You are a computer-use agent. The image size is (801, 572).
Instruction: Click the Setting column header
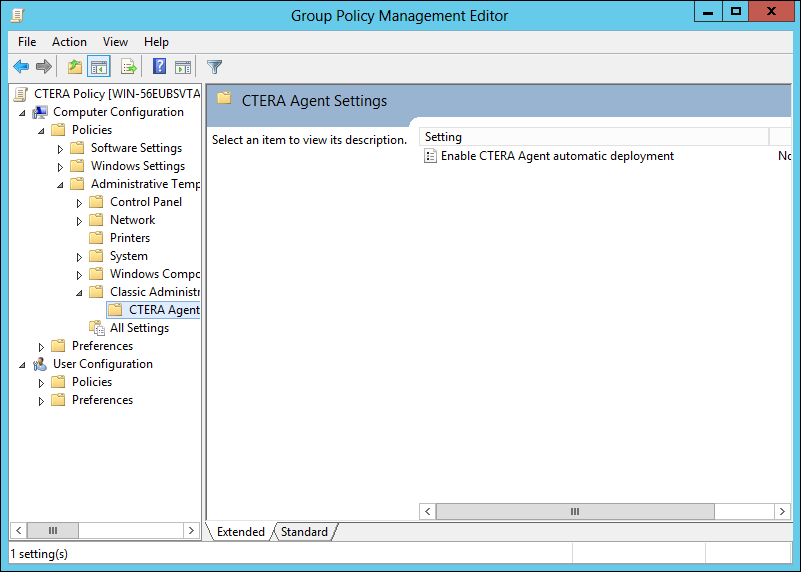(594, 137)
